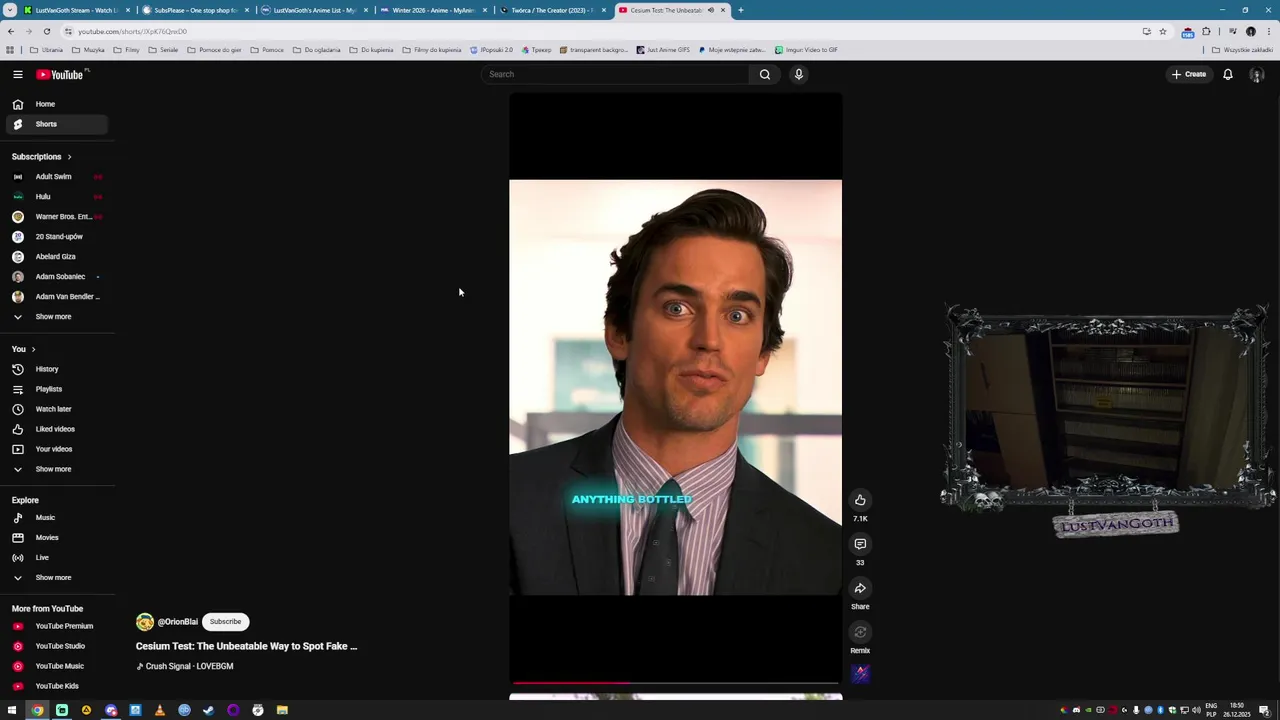Viewport: 1280px width, 720px height.
Task: Show more subscriptions
Action: click(x=59, y=317)
